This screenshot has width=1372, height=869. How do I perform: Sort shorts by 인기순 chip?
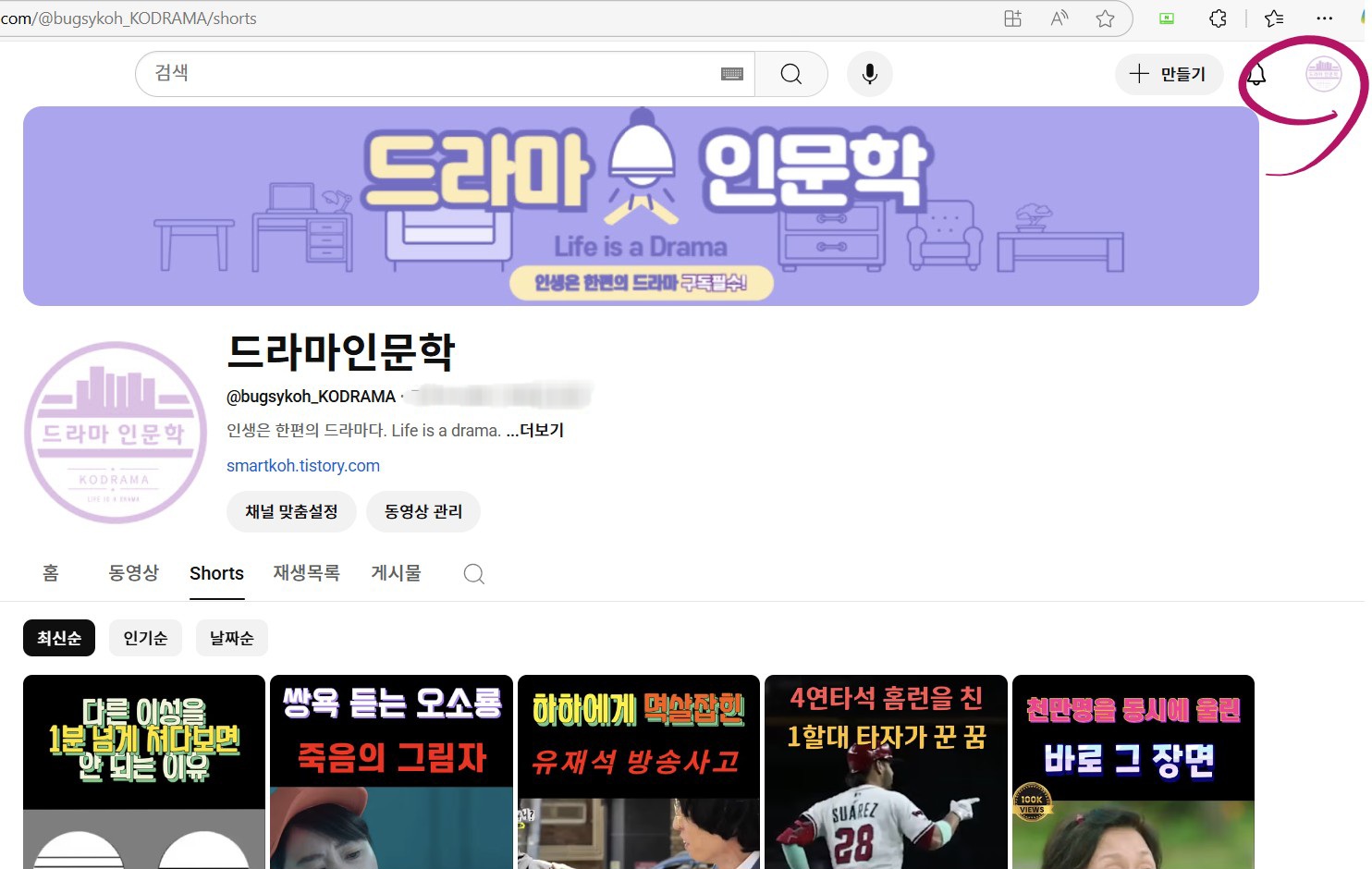click(145, 638)
